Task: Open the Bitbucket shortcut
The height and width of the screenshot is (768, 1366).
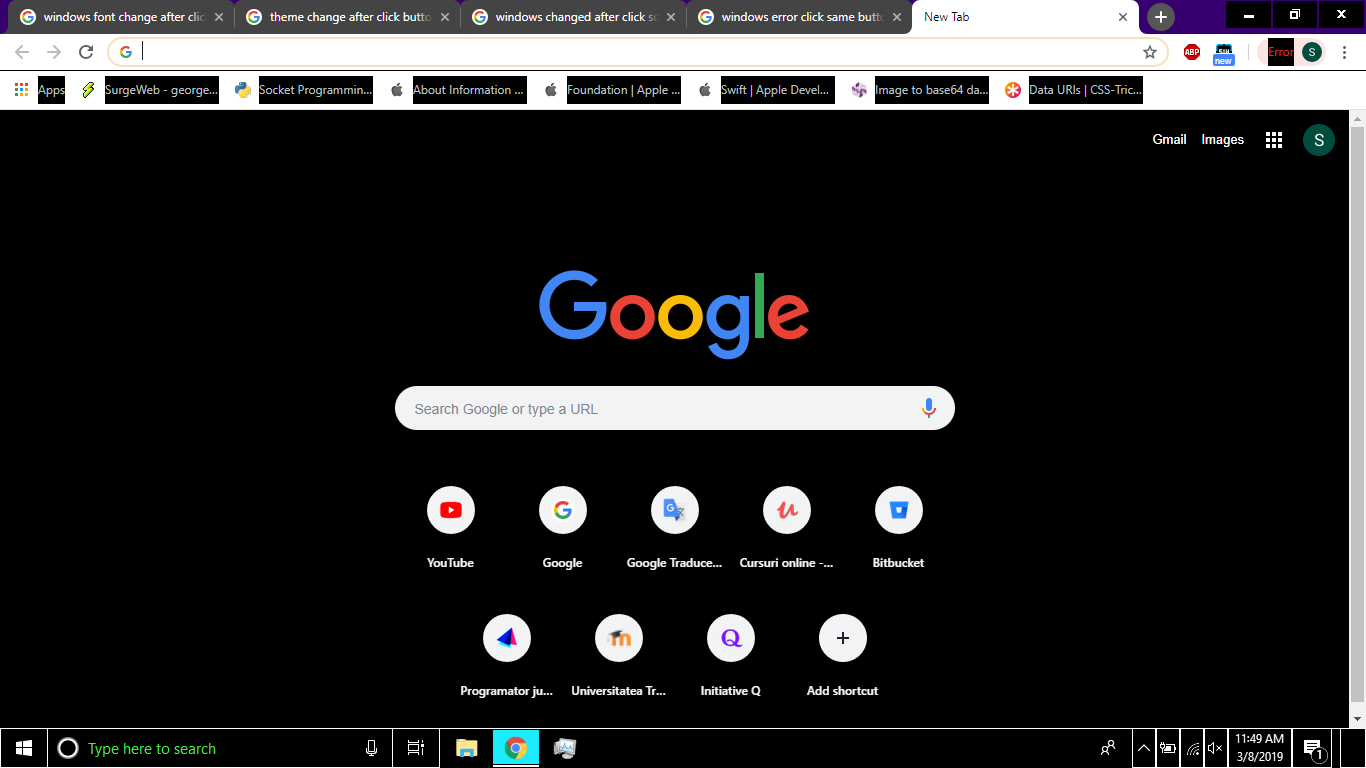Action: [899, 528]
